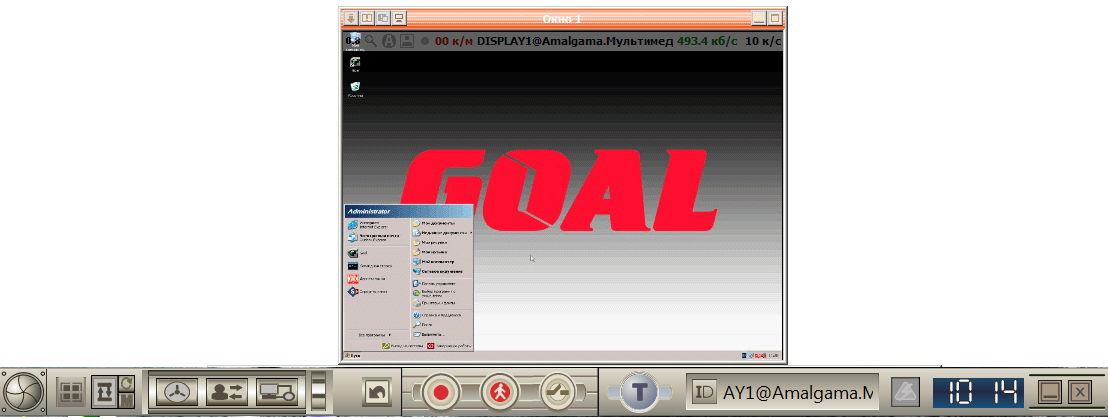1108x417 pixels.
Task: Click the undo curved arrow button
Action: click(377, 392)
